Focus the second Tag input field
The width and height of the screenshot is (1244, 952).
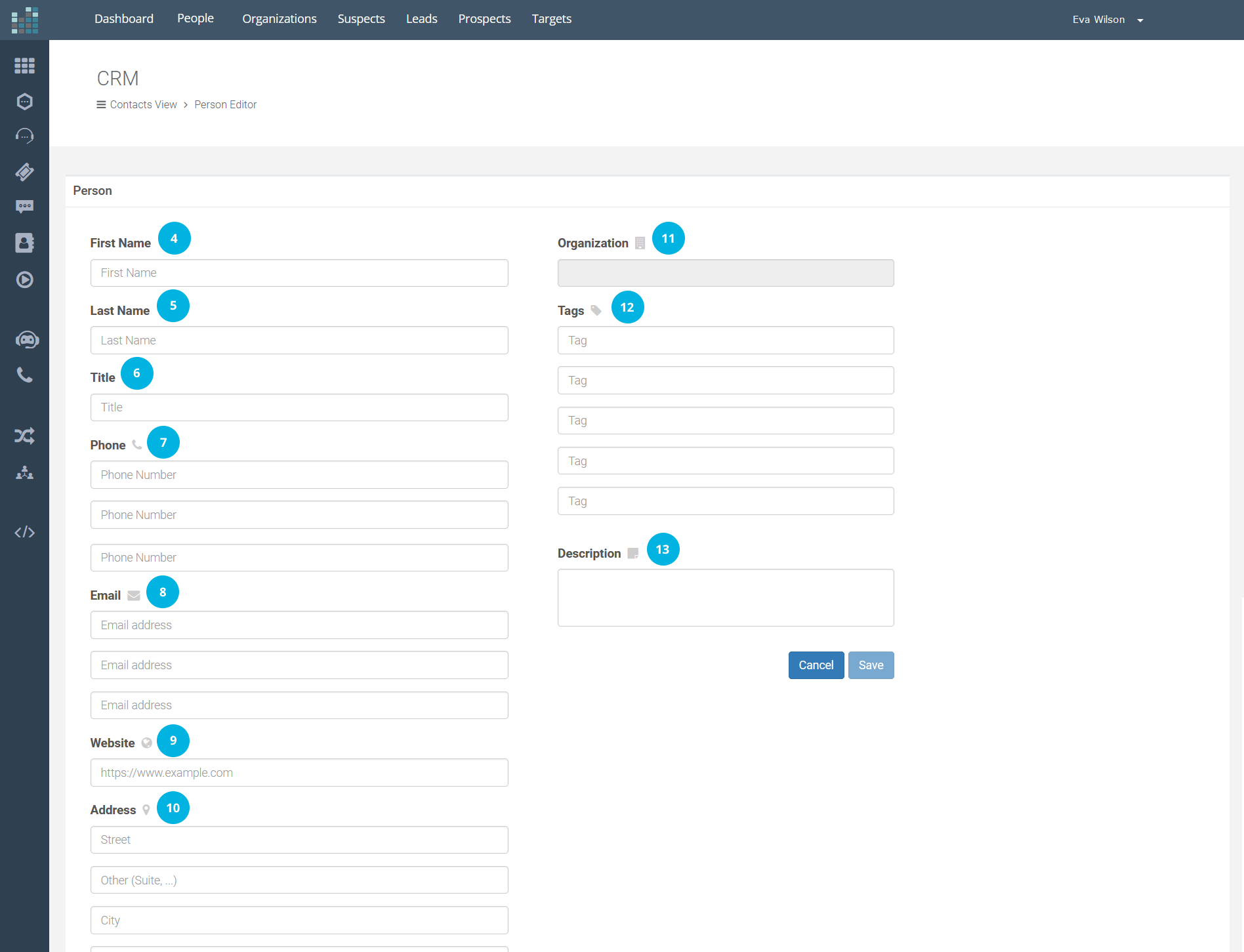(x=726, y=381)
